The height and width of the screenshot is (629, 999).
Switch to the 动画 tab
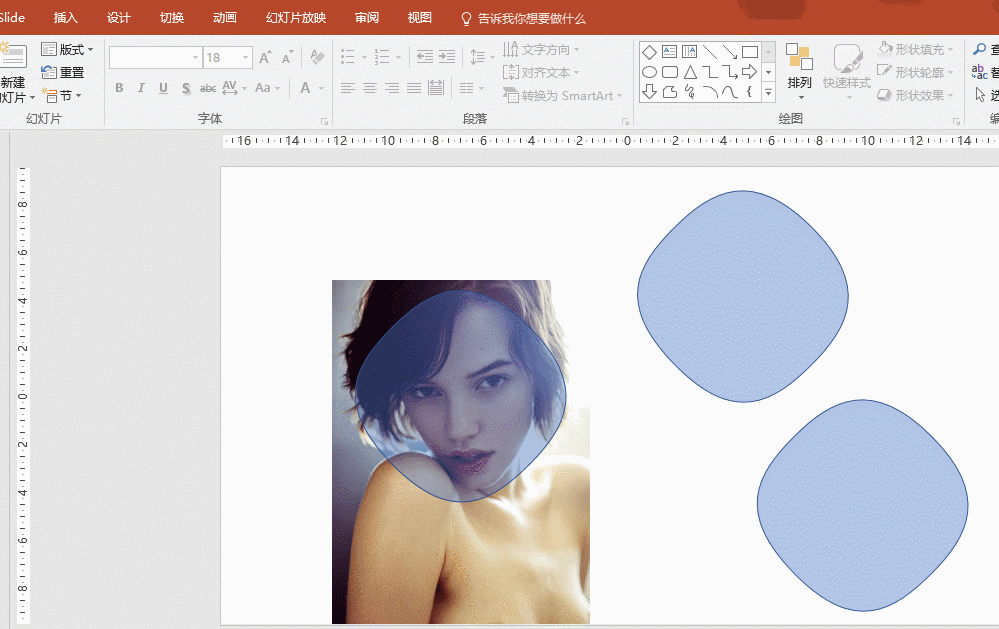(225, 18)
